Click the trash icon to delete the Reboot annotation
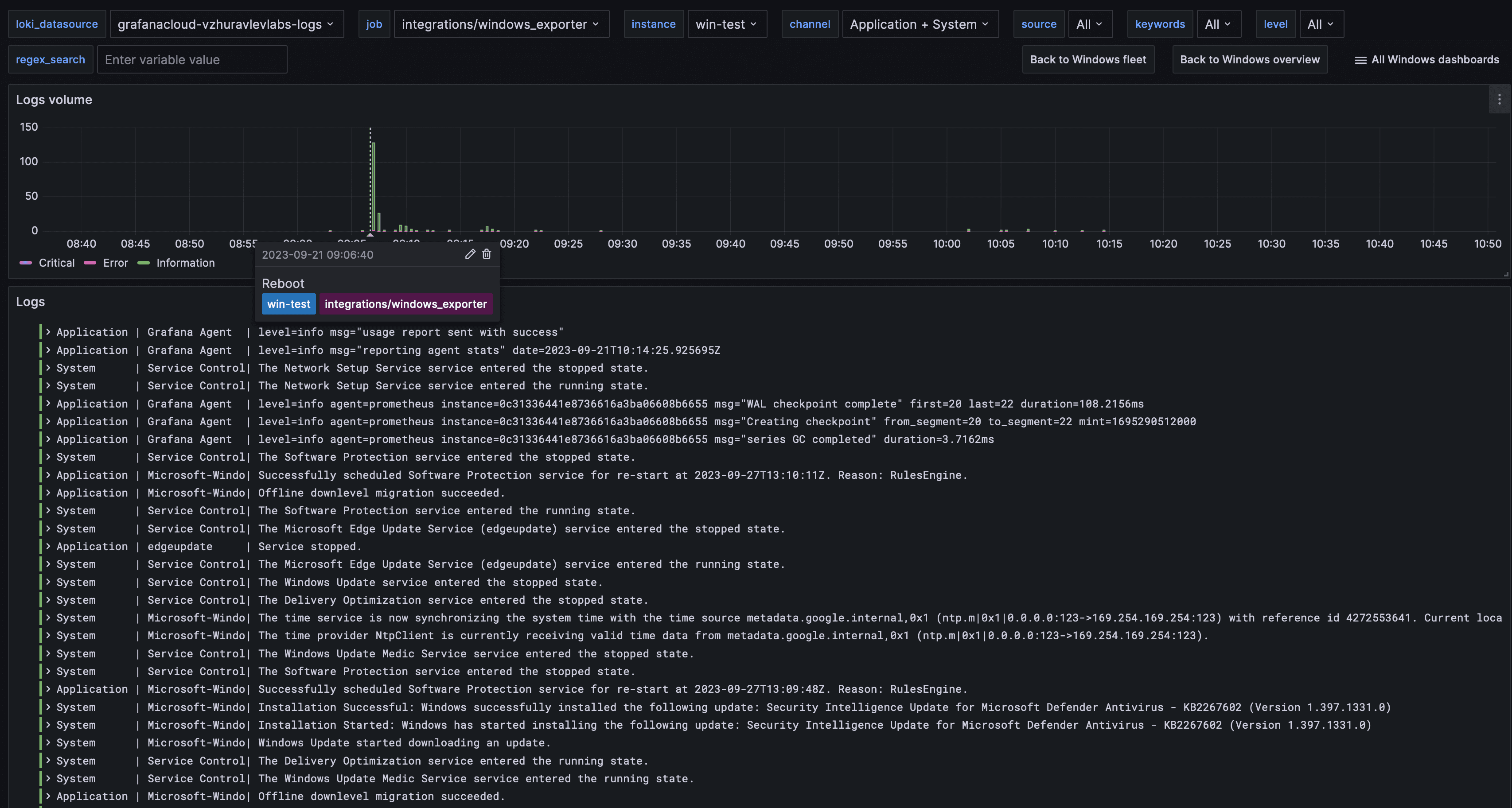The width and height of the screenshot is (1512, 808). click(486, 254)
